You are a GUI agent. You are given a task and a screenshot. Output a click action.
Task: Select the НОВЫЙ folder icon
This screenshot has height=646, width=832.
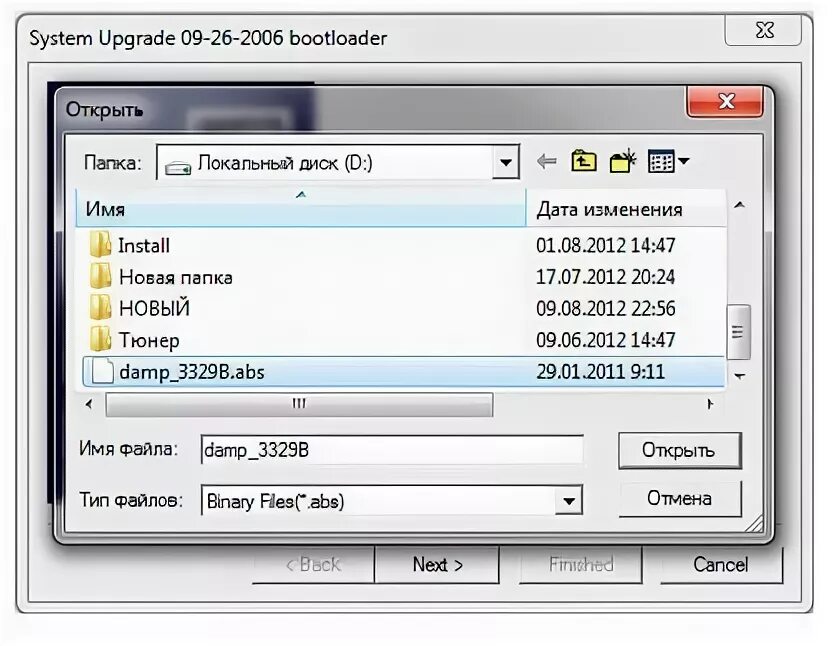pos(101,308)
